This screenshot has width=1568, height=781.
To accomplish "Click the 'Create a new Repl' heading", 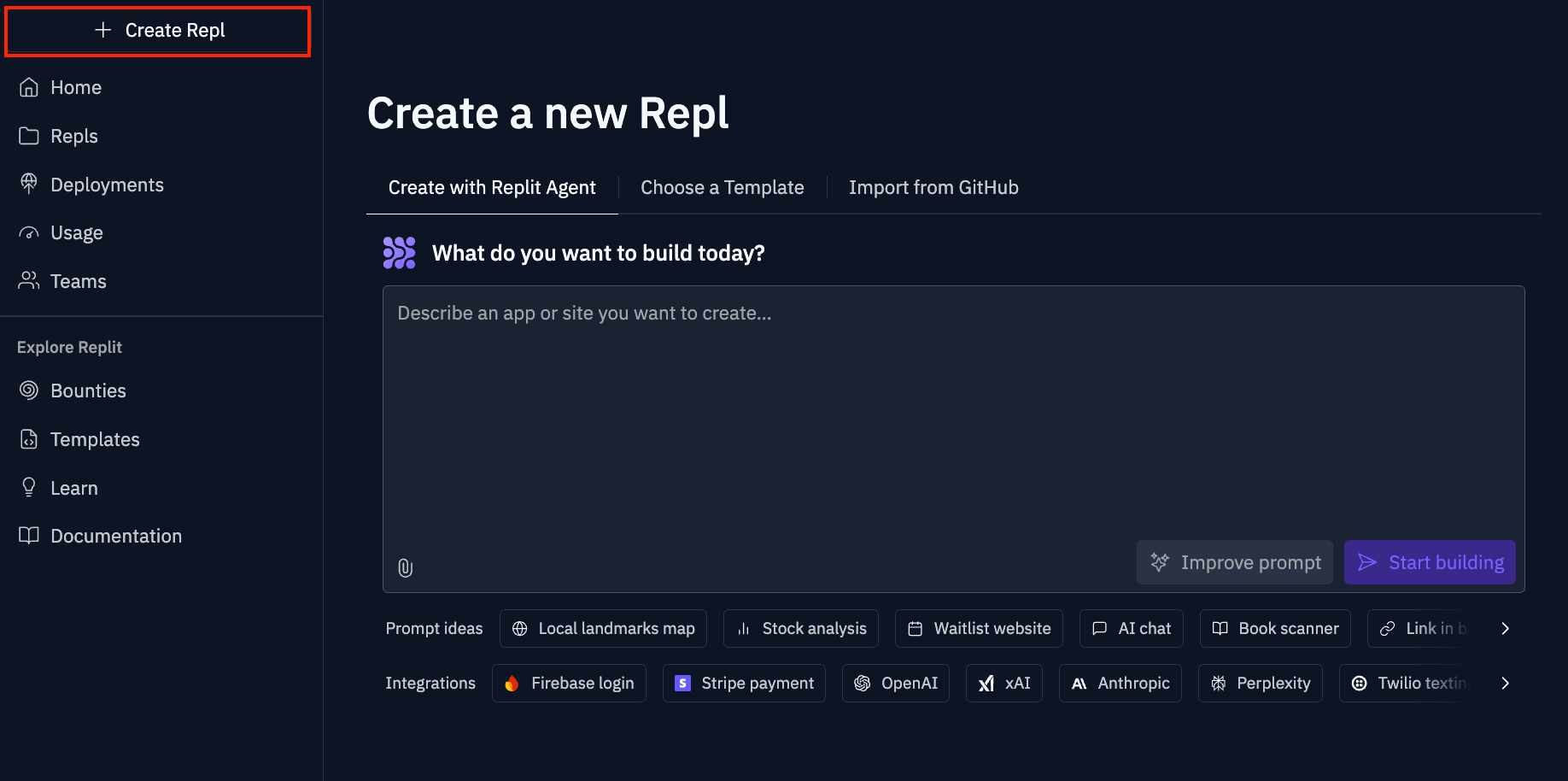I will [x=547, y=113].
